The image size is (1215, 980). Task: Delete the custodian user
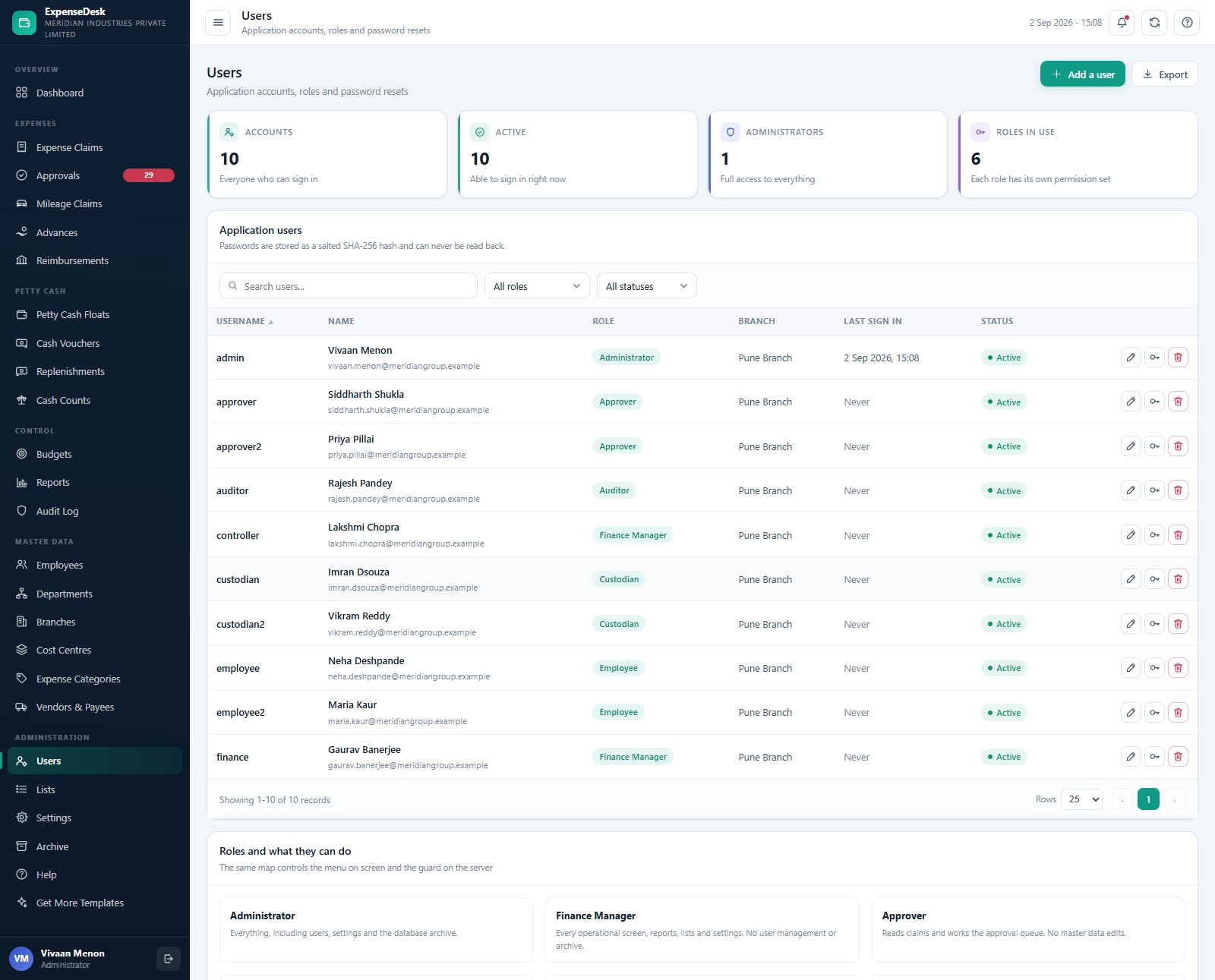tap(1178, 579)
